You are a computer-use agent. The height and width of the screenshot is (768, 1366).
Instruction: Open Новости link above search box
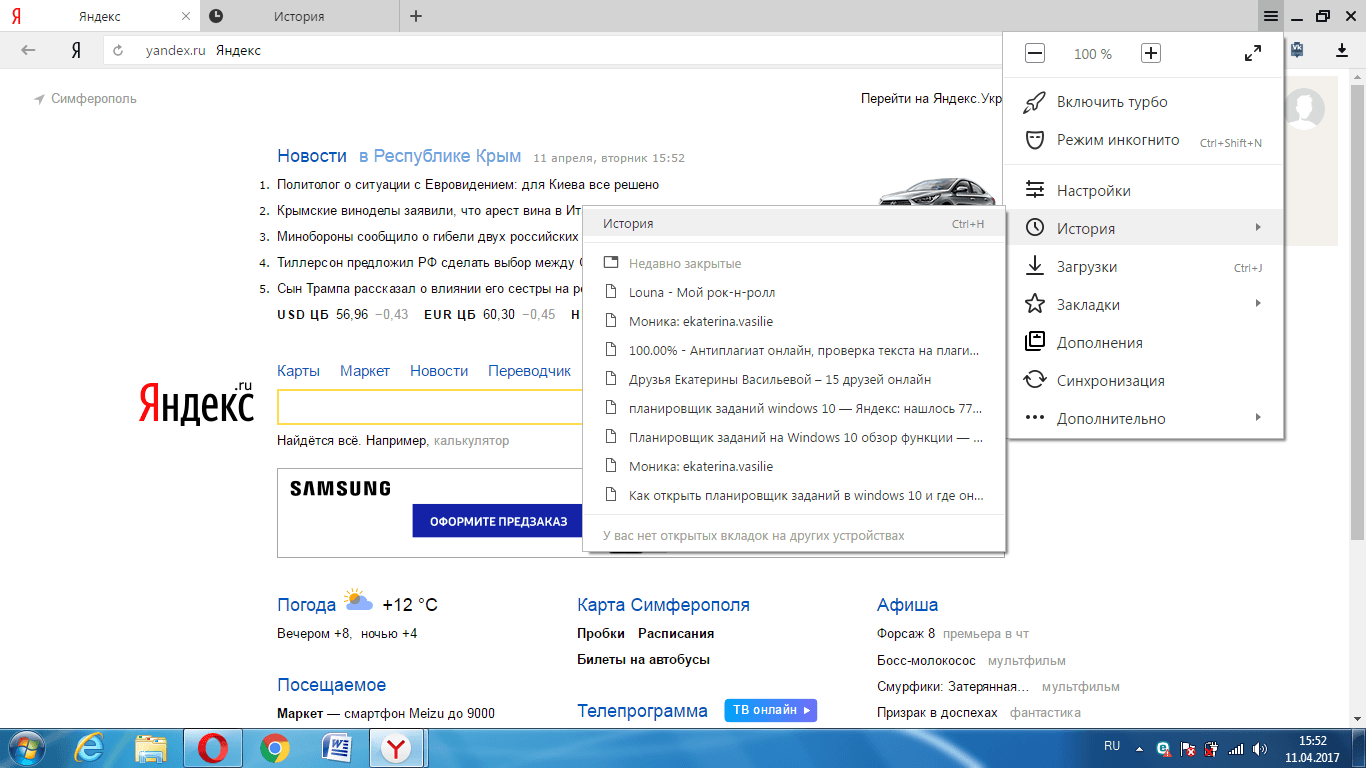point(439,371)
